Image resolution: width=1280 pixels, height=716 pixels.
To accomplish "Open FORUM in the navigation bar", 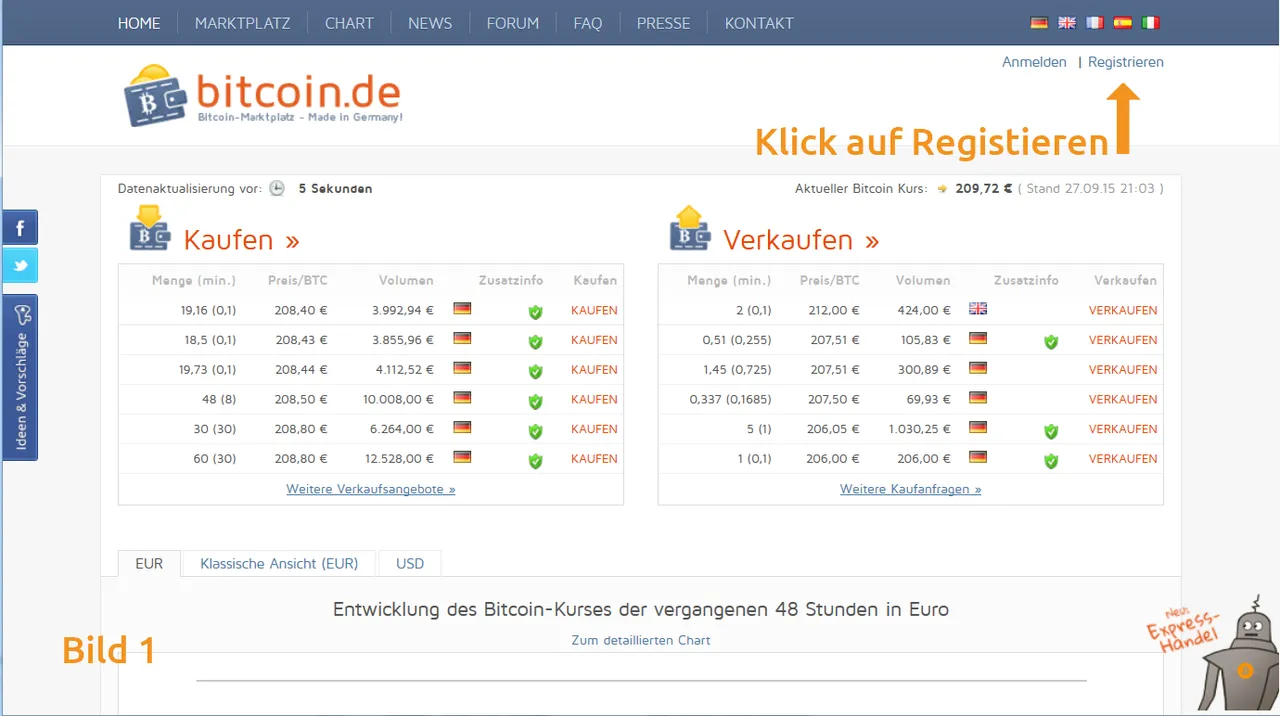I will pyautogui.click(x=513, y=23).
